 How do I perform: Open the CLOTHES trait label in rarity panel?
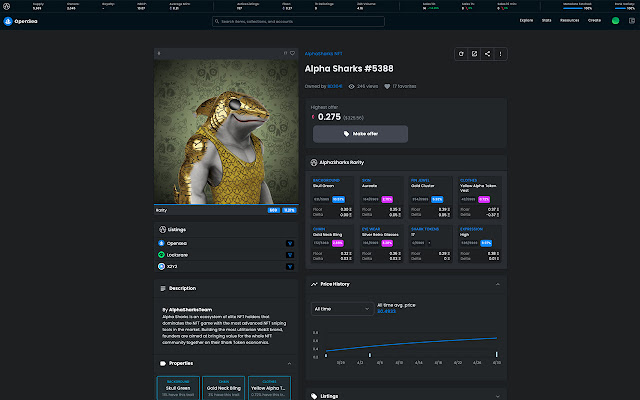pos(468,180)
